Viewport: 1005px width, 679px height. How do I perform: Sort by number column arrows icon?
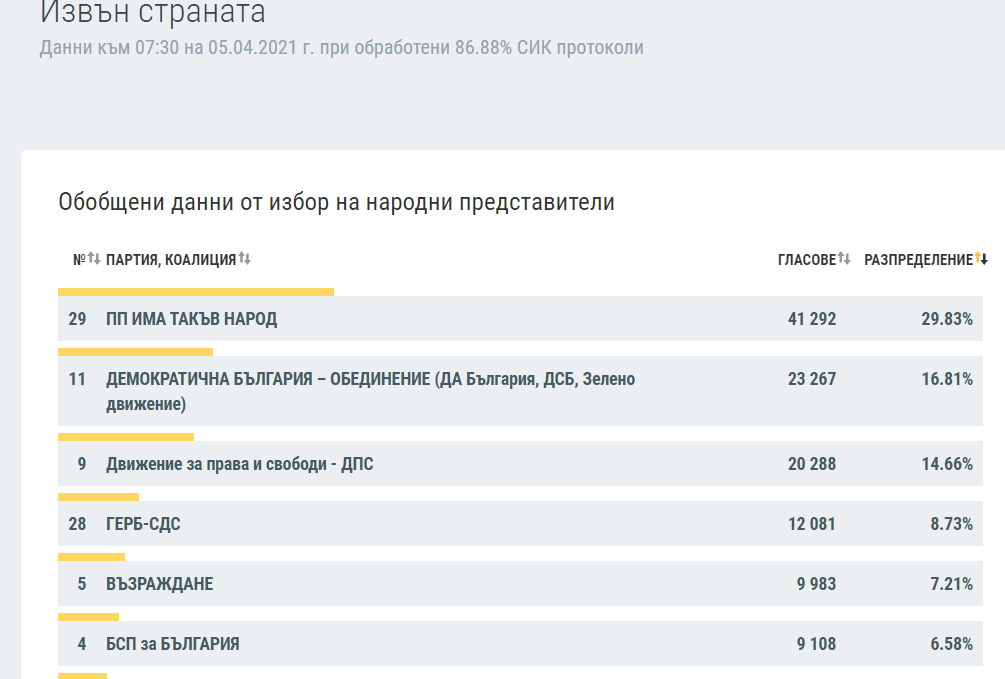pos(94,258)
